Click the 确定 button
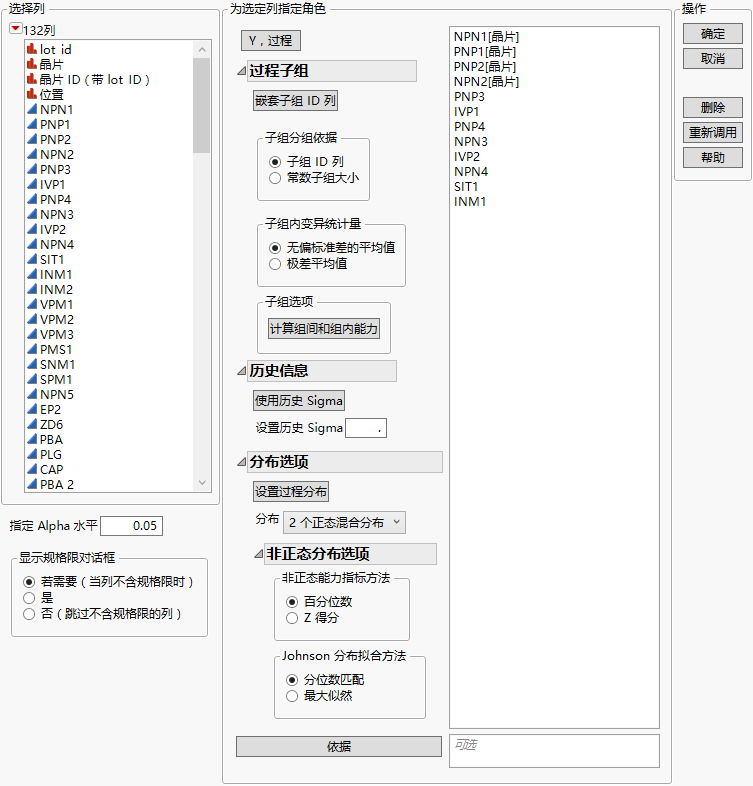The image size is (753, 786). [712, 34]
